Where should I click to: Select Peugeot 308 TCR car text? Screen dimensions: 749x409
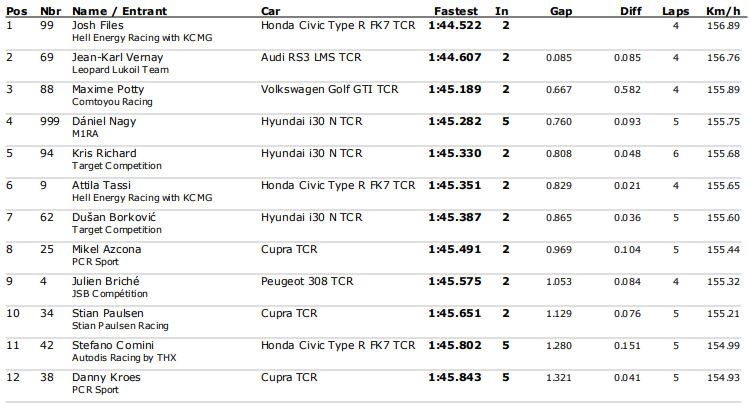(x=307, y=281)
